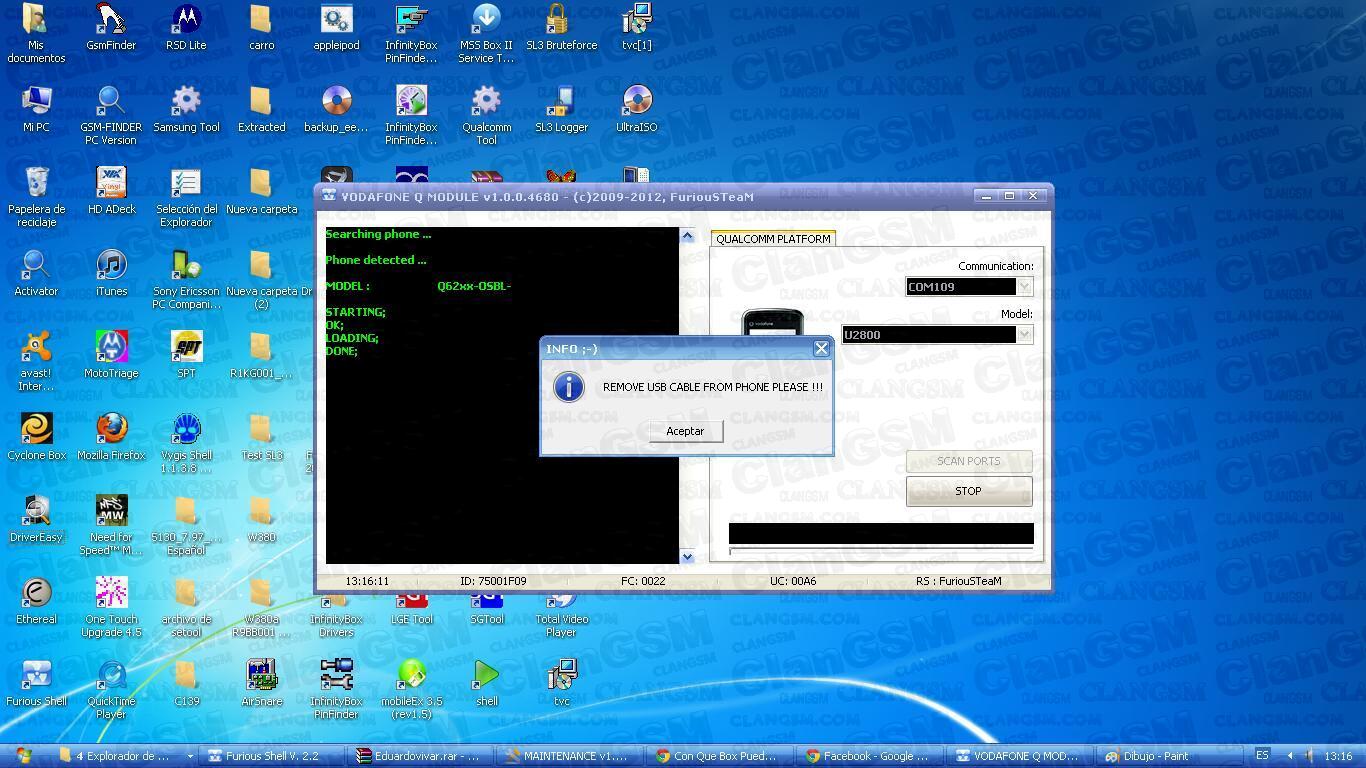Open SPT desktop icon
Viewport: 1366px width, 768px height.
[186, 356]
